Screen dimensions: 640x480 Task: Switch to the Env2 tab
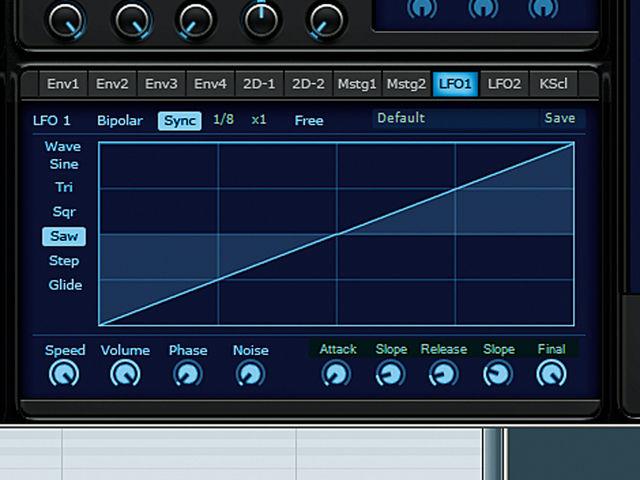(x=112, y=84)
